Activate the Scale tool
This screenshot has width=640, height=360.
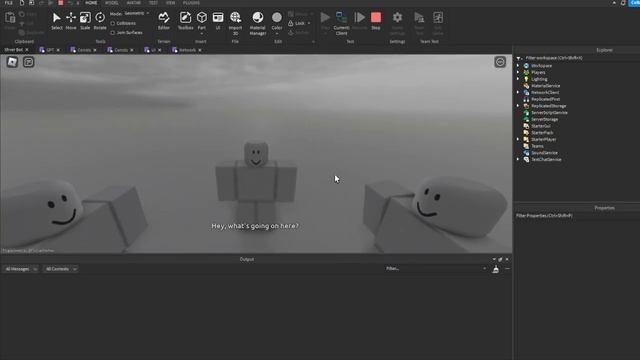(x=85, y=21)
